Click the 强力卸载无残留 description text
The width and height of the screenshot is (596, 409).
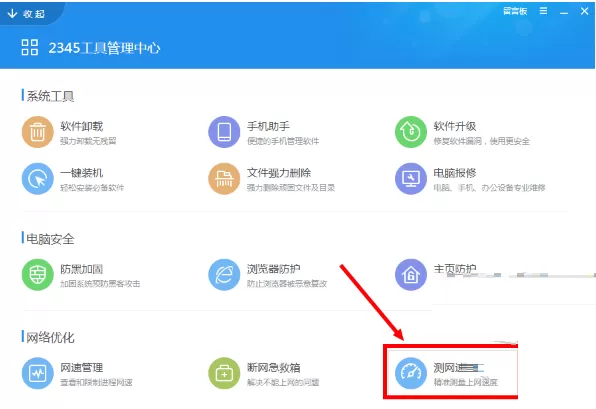pos(88,141)
